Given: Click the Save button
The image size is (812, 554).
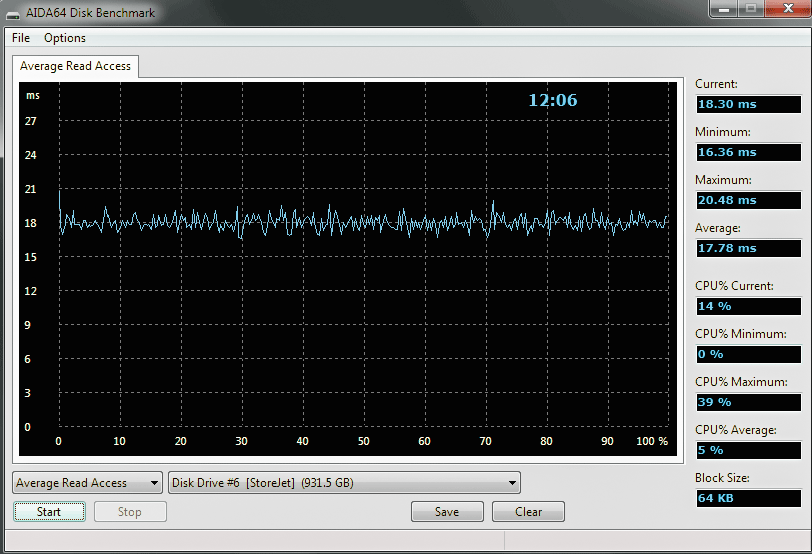Looking at the screenshot, I should (447, 512).
